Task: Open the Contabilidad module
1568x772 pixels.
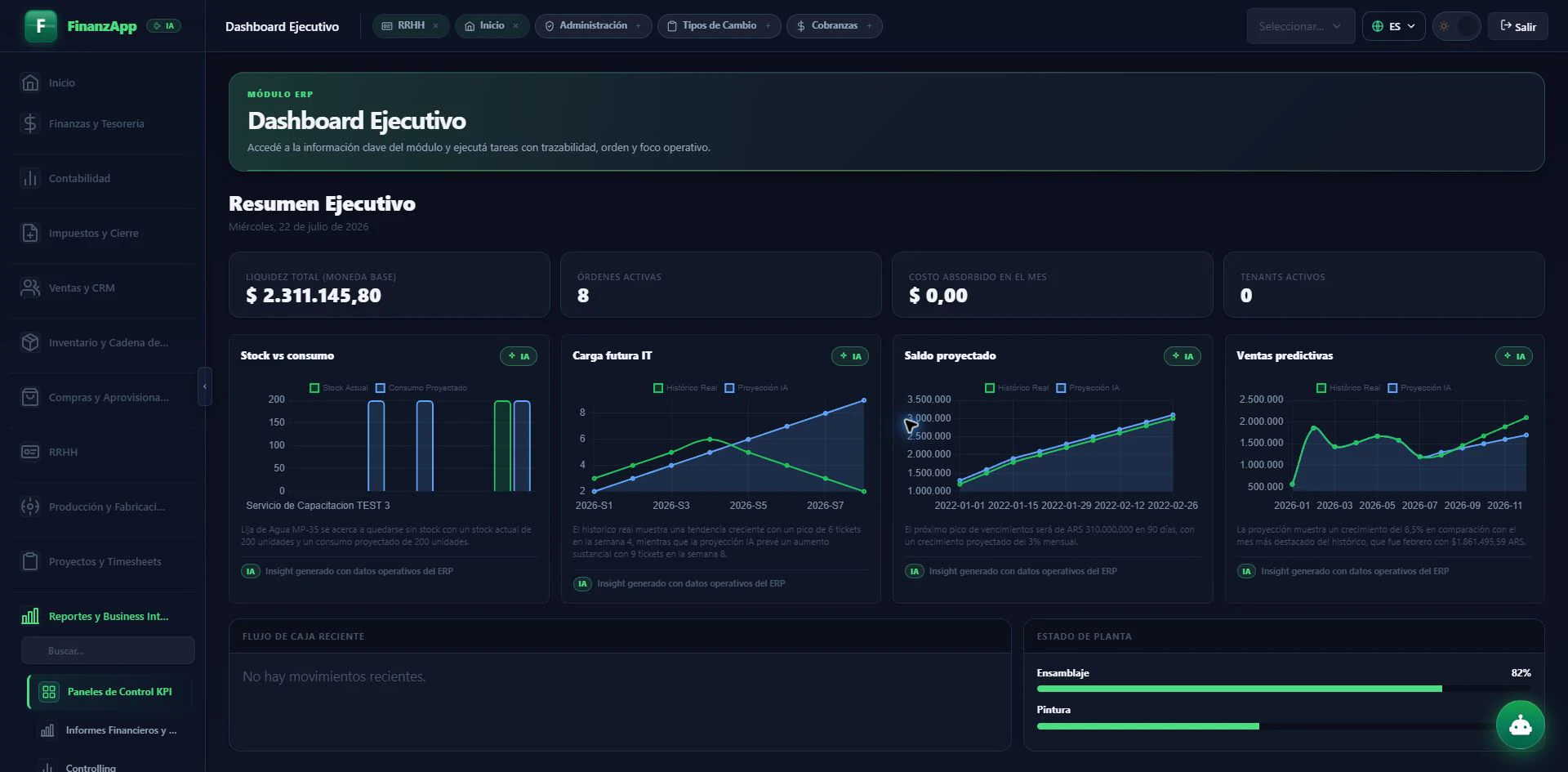Action: [x=102, y=178]
